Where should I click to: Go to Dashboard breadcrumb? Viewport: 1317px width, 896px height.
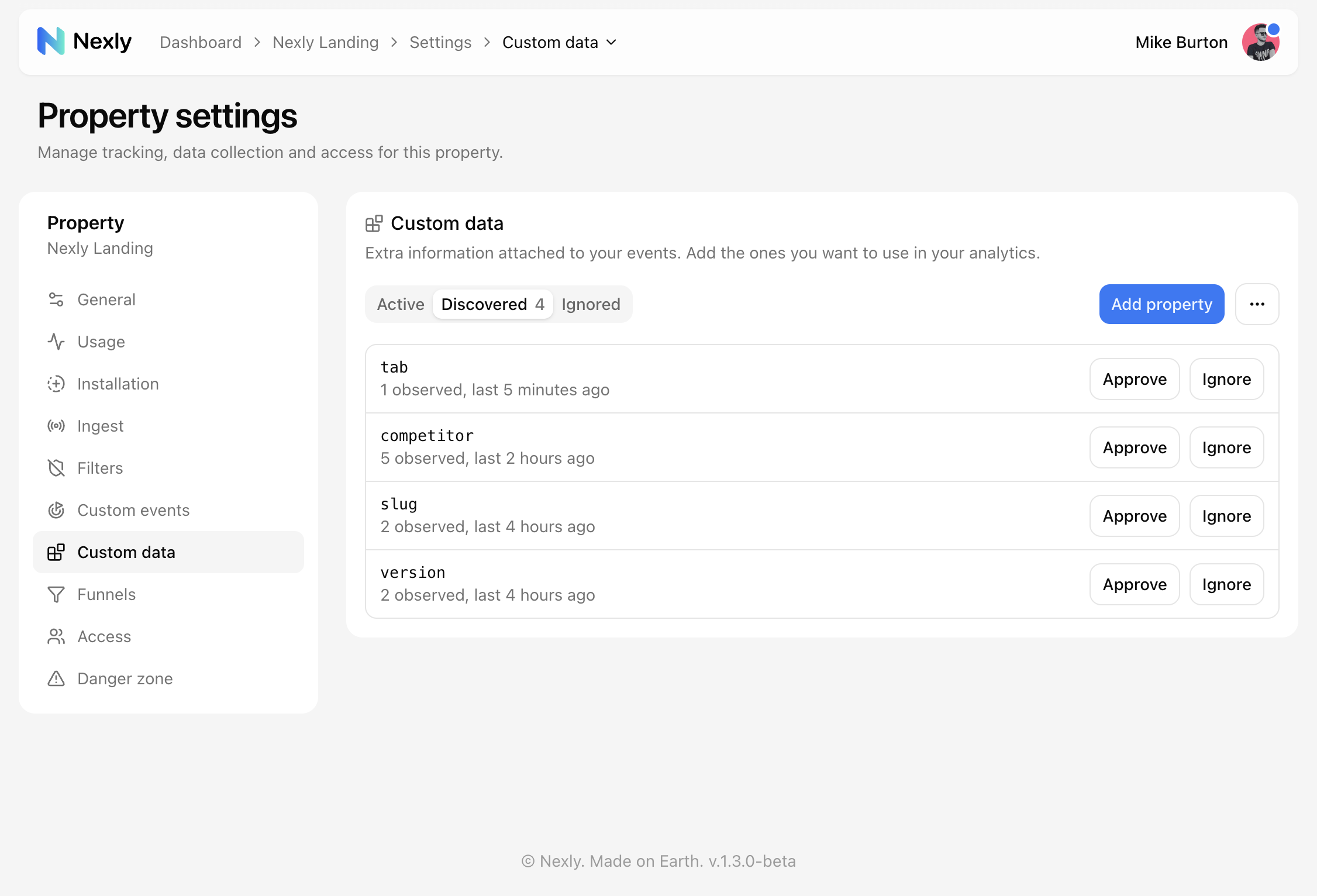point(201,42)
